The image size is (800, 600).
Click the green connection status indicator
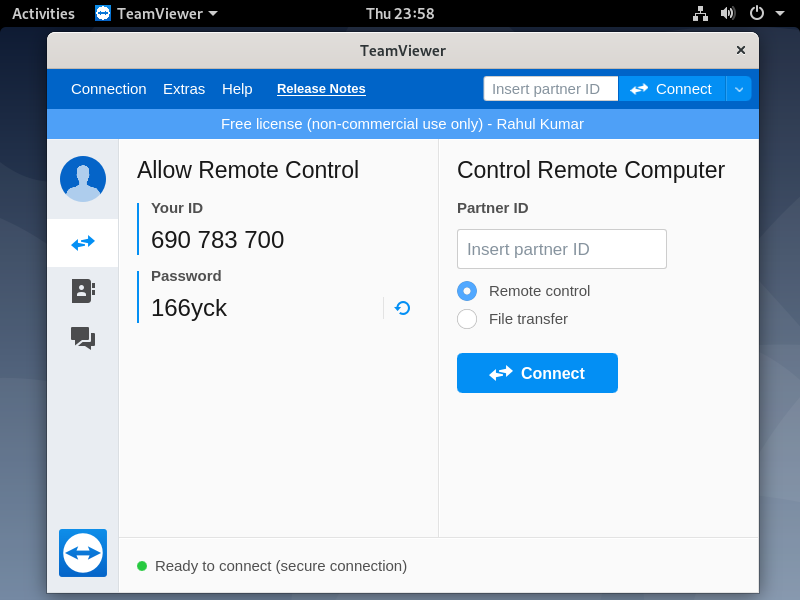(142, 566)
